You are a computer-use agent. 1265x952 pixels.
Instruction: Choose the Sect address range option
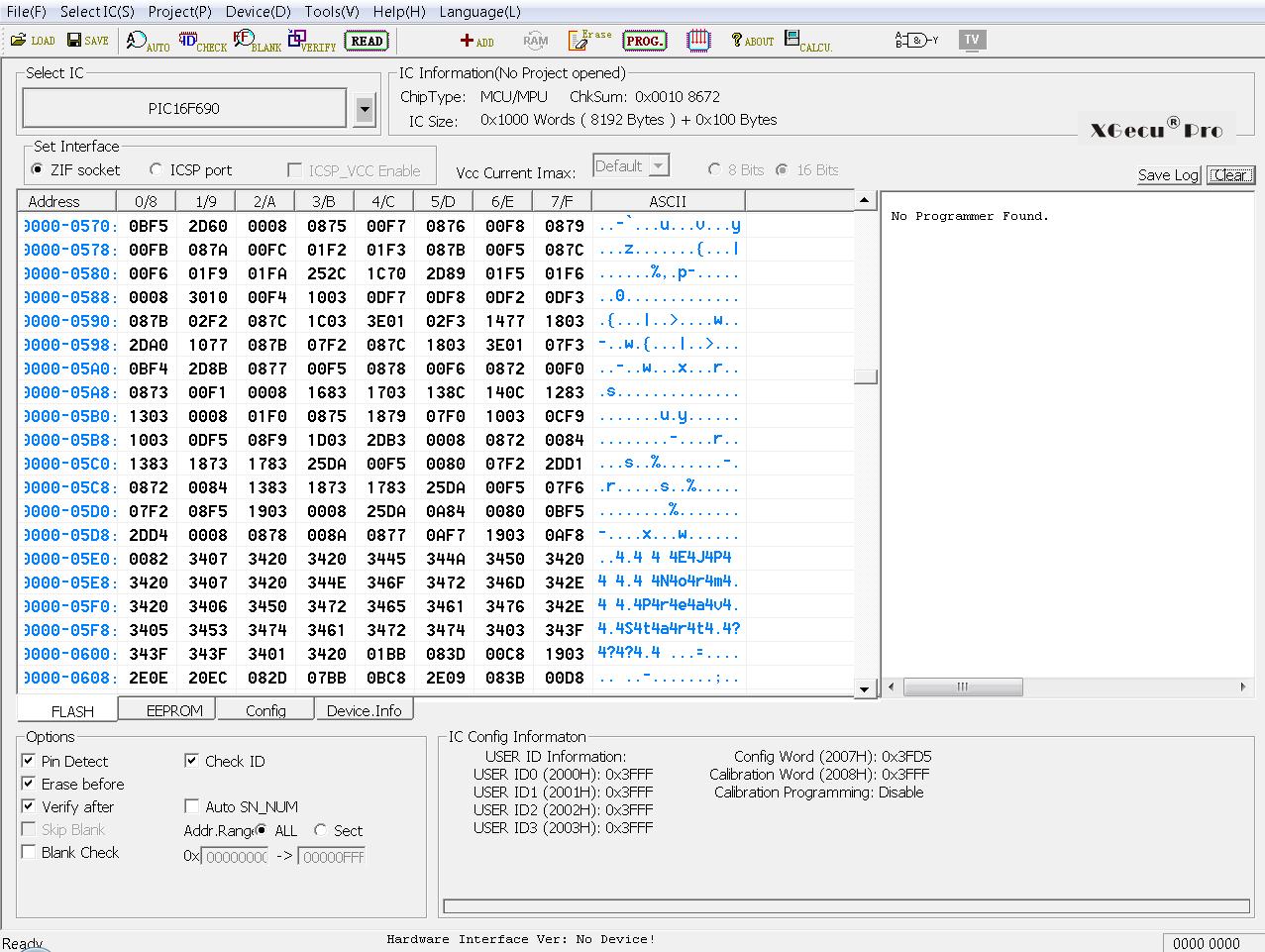click(320, 830)
